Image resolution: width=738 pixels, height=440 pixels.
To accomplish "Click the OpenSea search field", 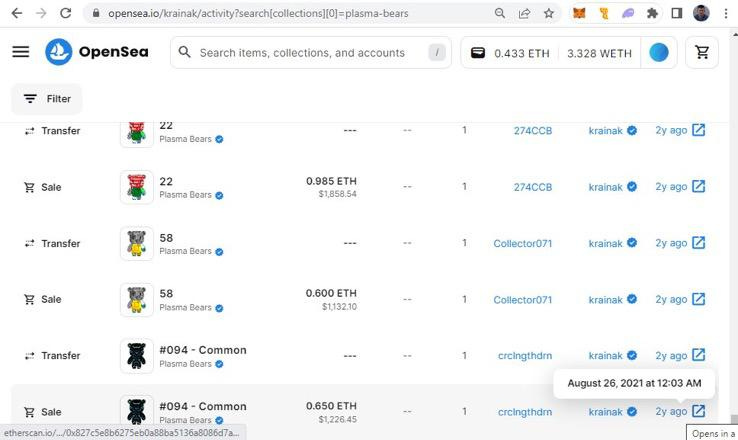I will [x=311, y=52].
